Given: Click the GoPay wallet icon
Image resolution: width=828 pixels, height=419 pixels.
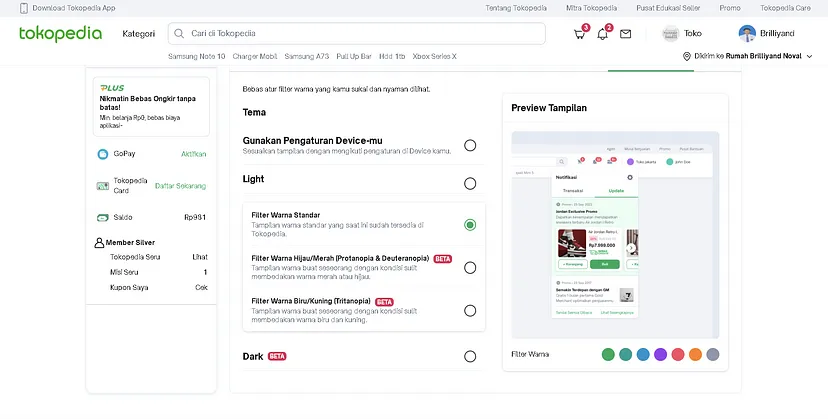Looking at the screenshot, I should [102, 154].
